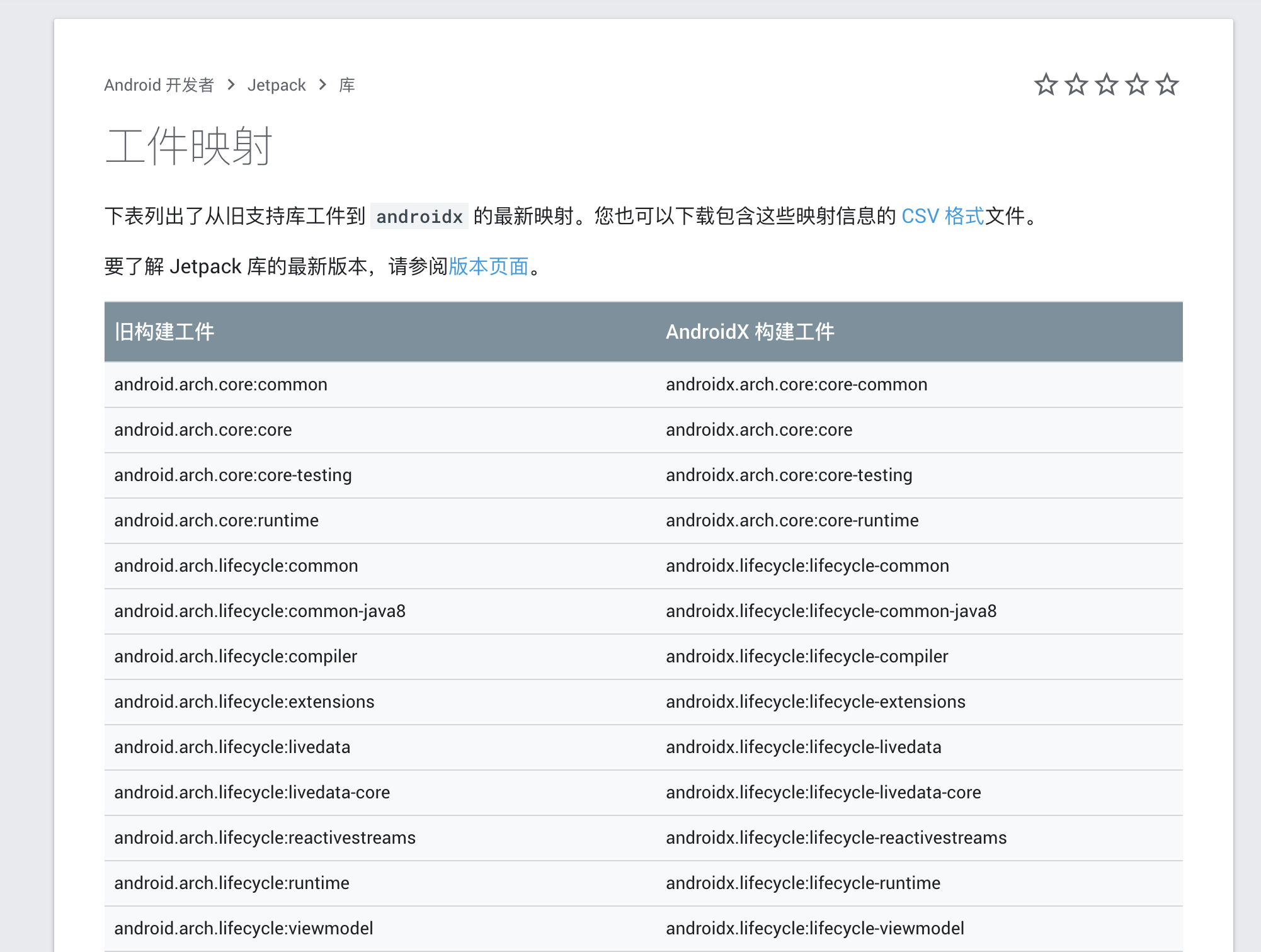The height and width of the screenshot is (952, 1261).
Task: Click the androidx.lifecycle:lifecycle-viewmodel entry
Action: tap(814, 928)
